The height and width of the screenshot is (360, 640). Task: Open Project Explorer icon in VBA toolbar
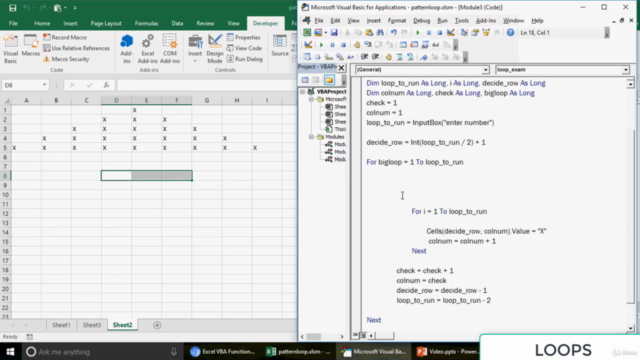[x=464, y=33]
